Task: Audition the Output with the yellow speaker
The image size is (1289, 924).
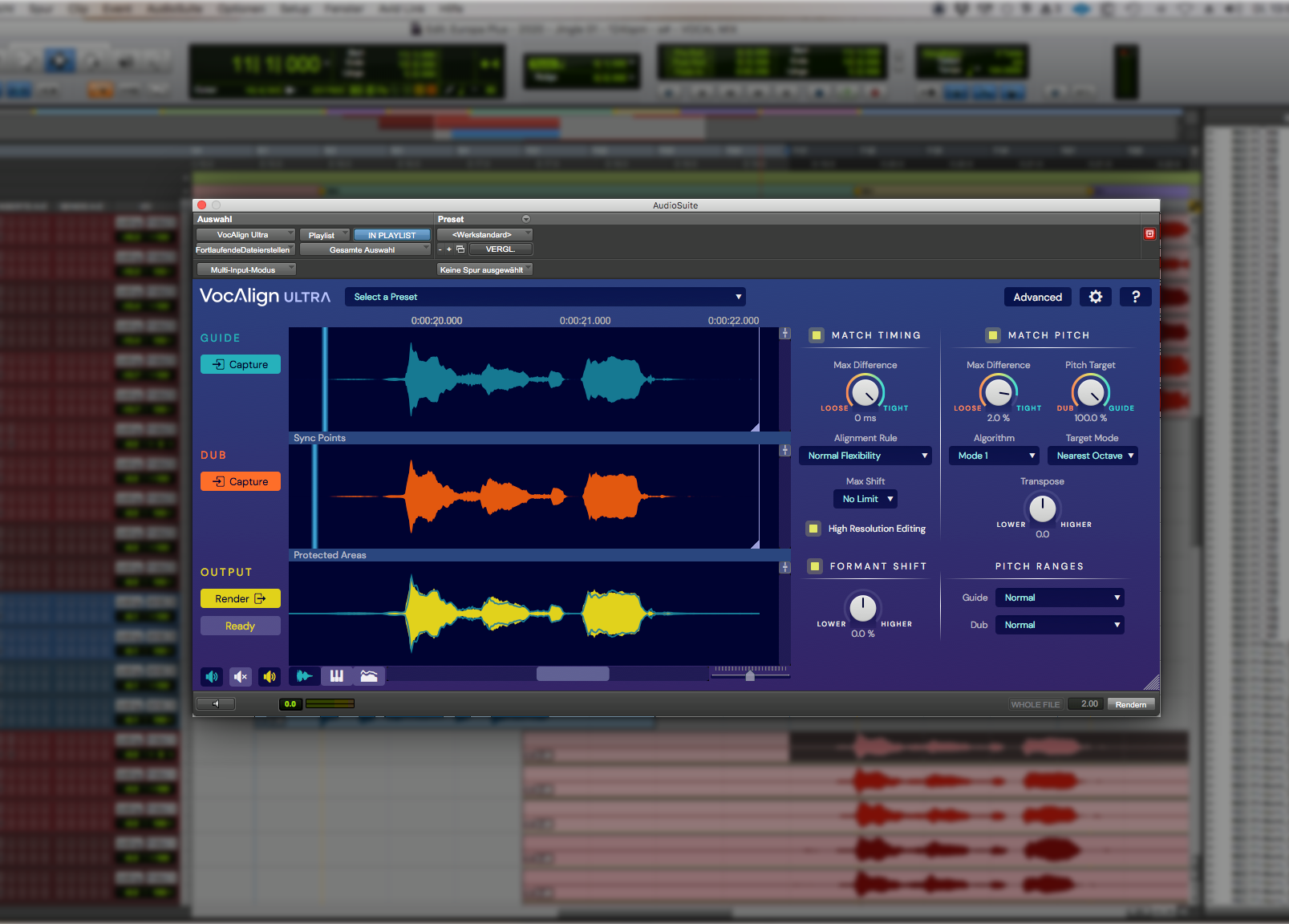Action: point(269,676)
